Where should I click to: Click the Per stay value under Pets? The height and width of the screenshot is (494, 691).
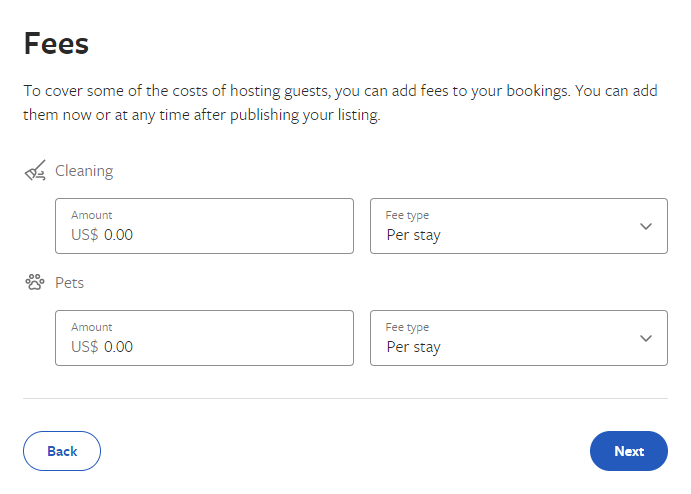pos(413,347)
